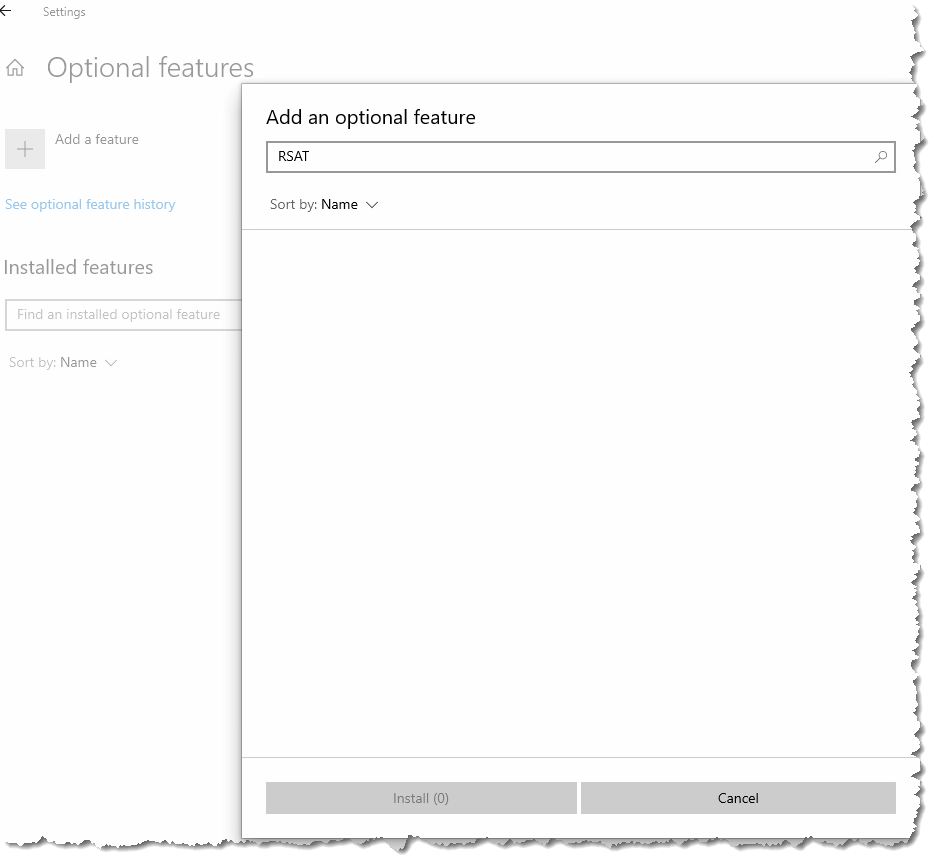Open the See optional feature history link
This screenshot has width=937, height=863.
point(90,204)
